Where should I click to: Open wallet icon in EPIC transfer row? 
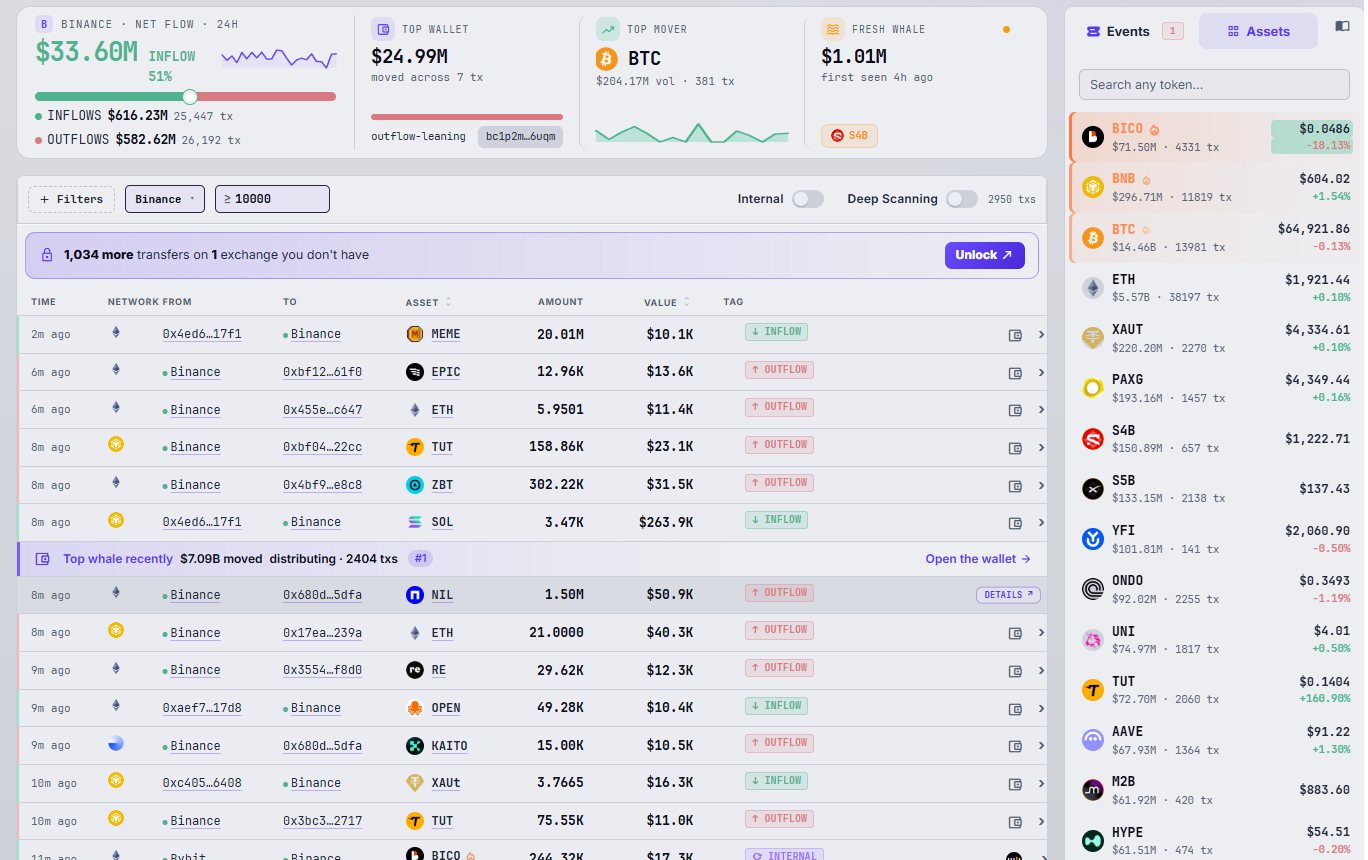(1015, 373)
